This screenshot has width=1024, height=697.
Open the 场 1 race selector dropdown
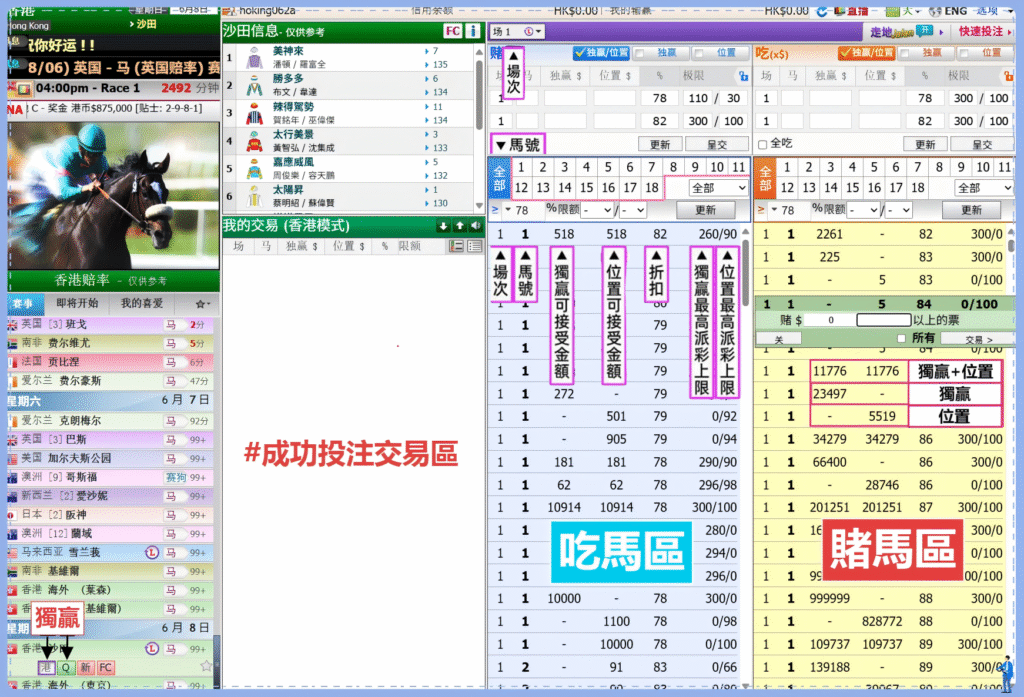click(x=516, y=31)
